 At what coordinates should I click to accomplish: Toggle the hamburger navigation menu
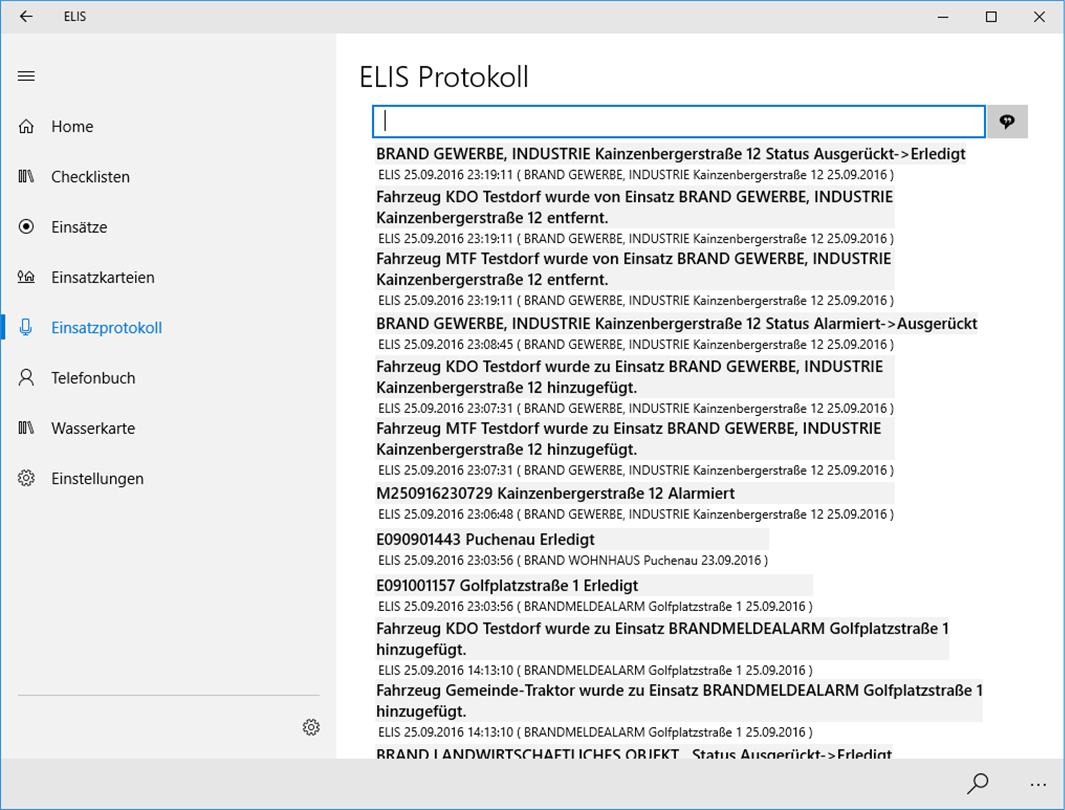pos(26,76)
